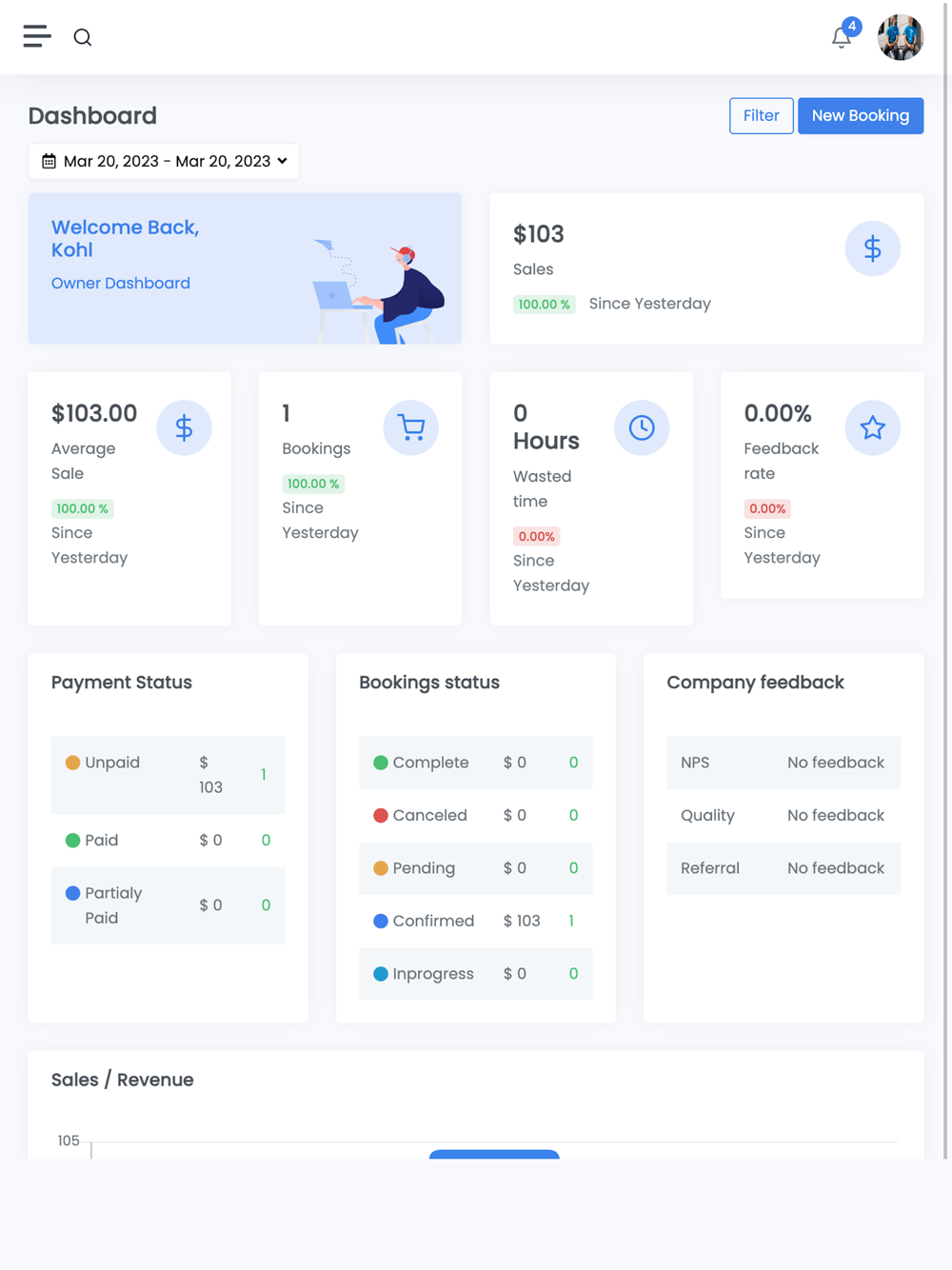
Task: Open the date range dropdown
Action: 164,161
